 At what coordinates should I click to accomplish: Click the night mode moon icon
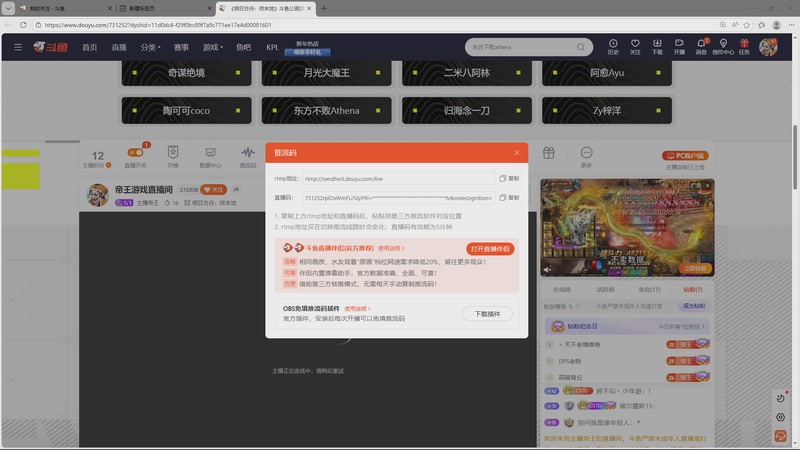780,398
